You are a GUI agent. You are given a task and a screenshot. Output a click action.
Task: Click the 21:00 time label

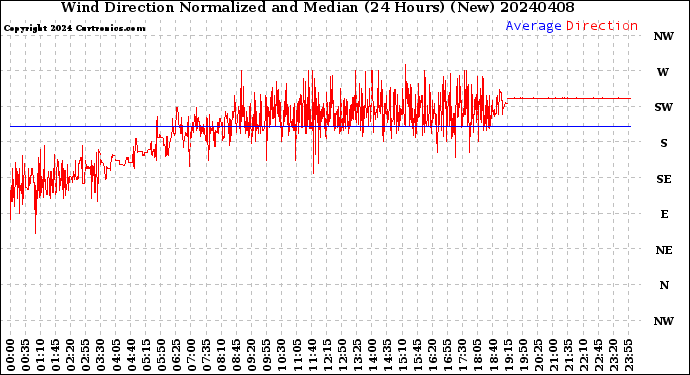tap(554, 355)
